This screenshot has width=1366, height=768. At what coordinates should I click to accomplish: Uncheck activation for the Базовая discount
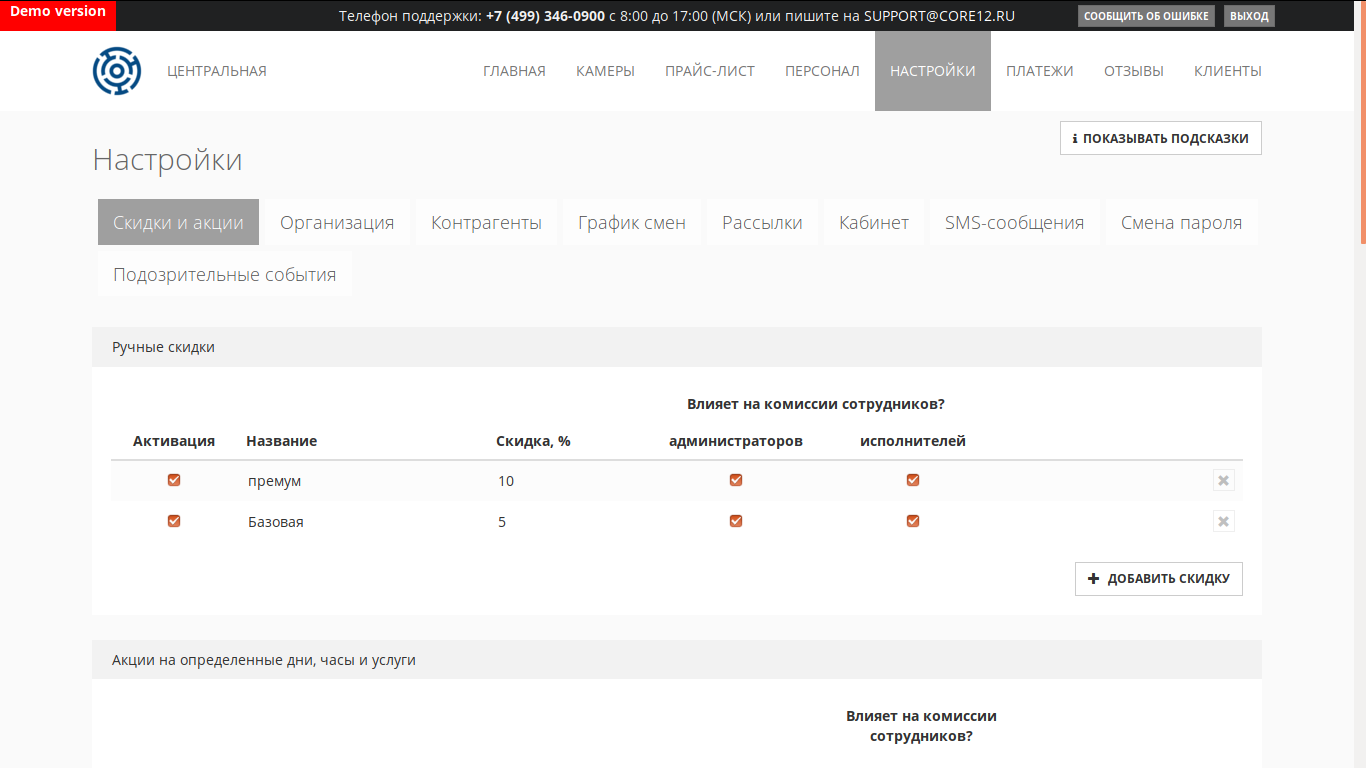174,521
